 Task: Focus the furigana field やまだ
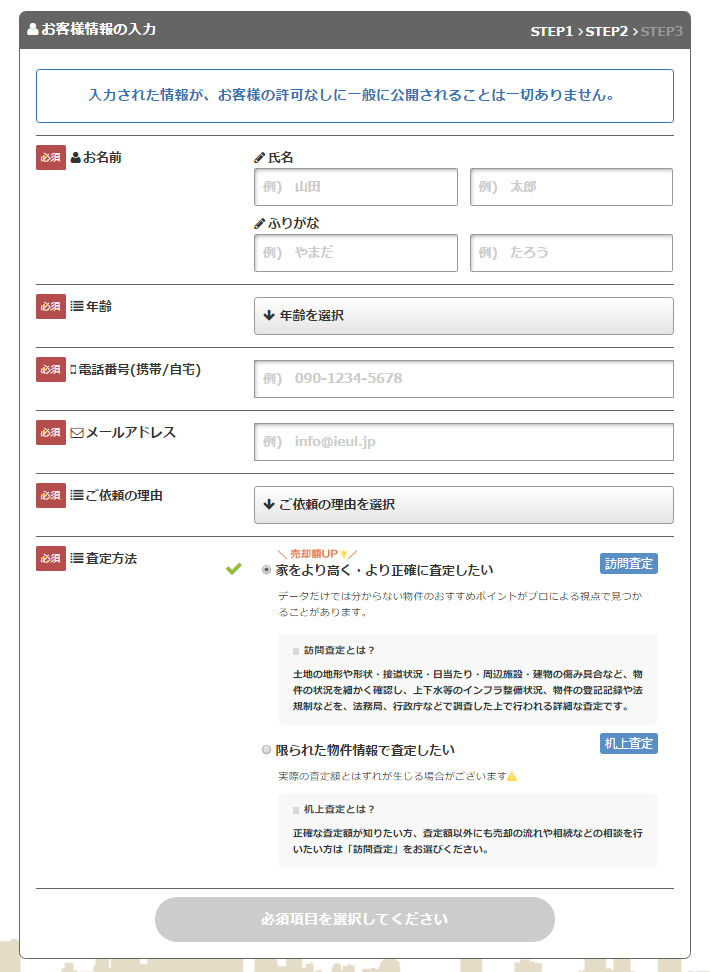coord(356,253)
